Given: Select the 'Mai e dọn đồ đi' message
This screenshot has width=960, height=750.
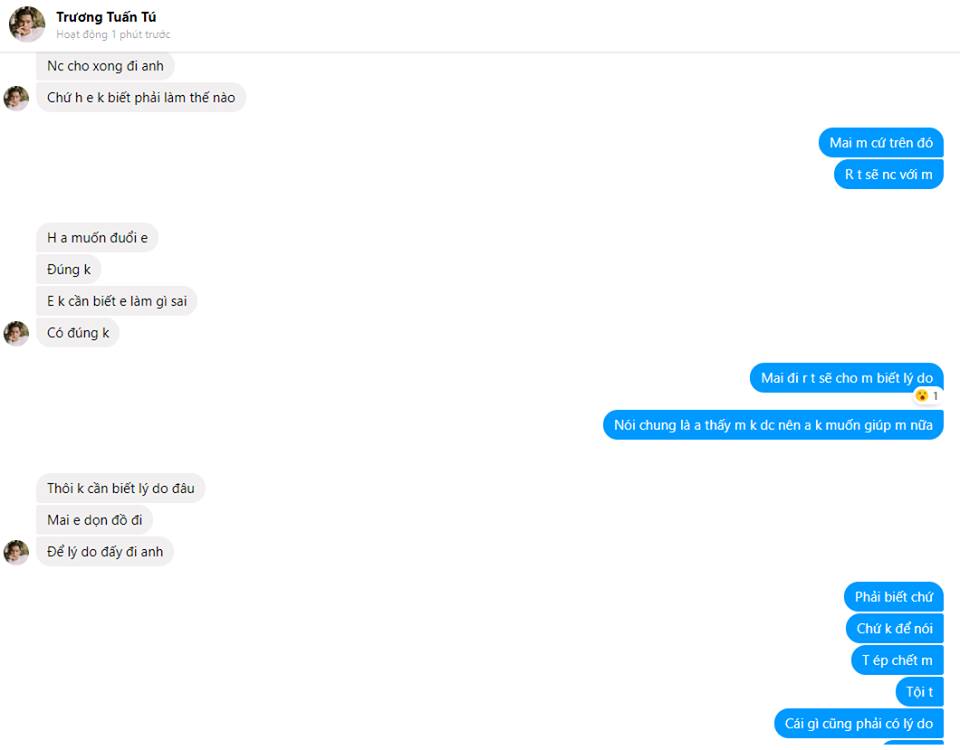Looking at the screenshot, I should coord(94,520).
